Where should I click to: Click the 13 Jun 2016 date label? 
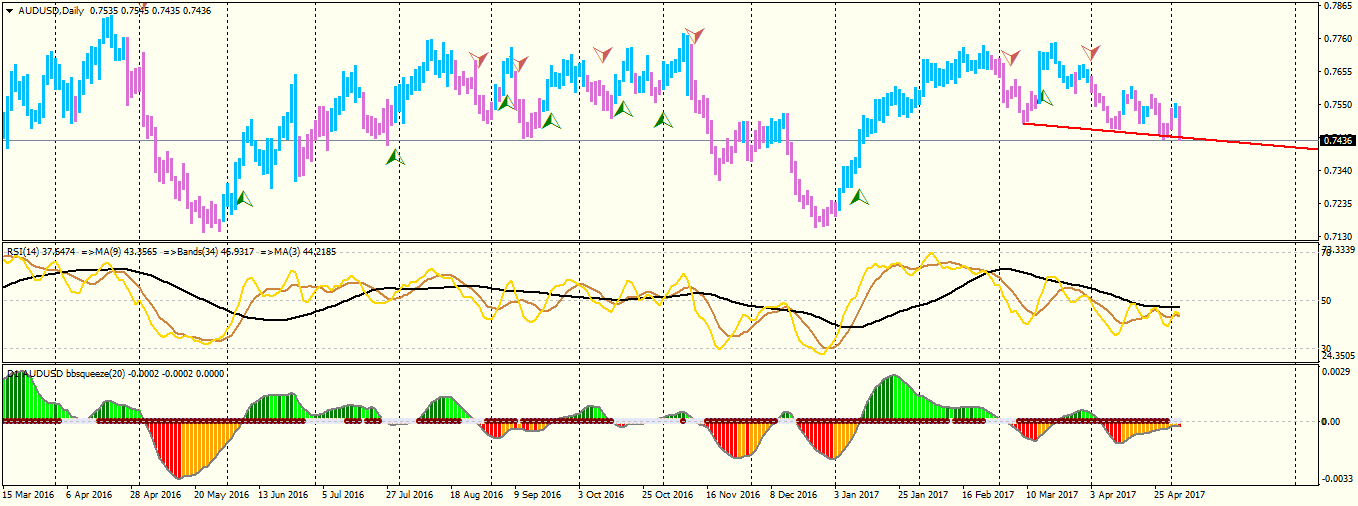pyautogui.click(x=283, y=495)
